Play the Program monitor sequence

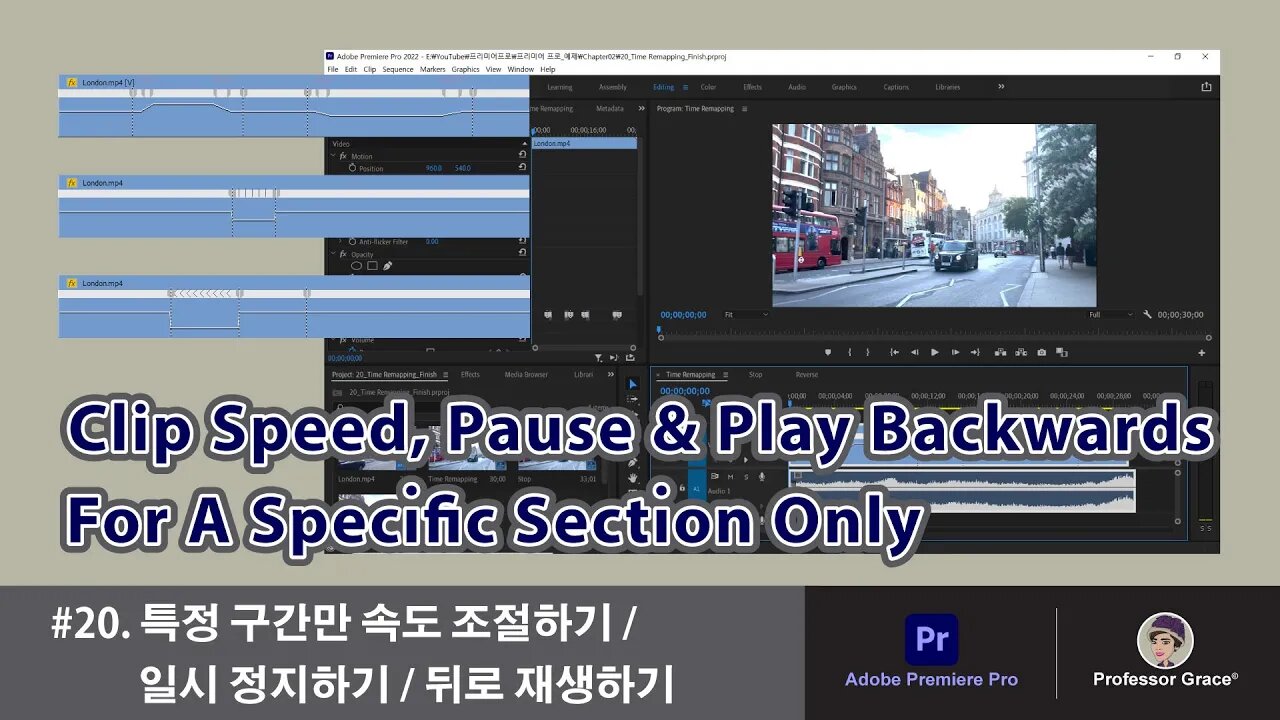(x=935, y=352)
